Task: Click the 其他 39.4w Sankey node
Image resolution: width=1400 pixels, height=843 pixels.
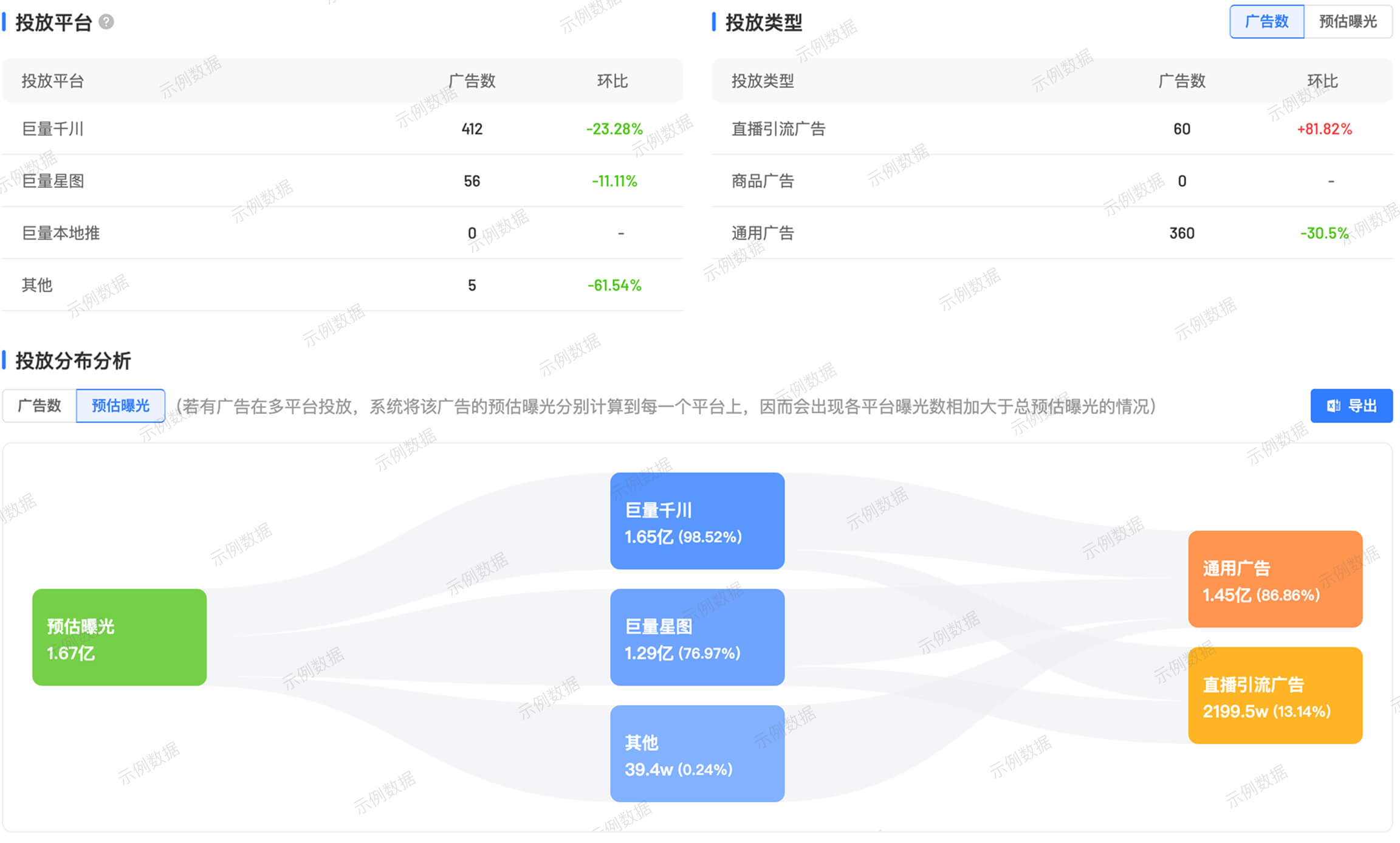Action: (x=697, y=754)
